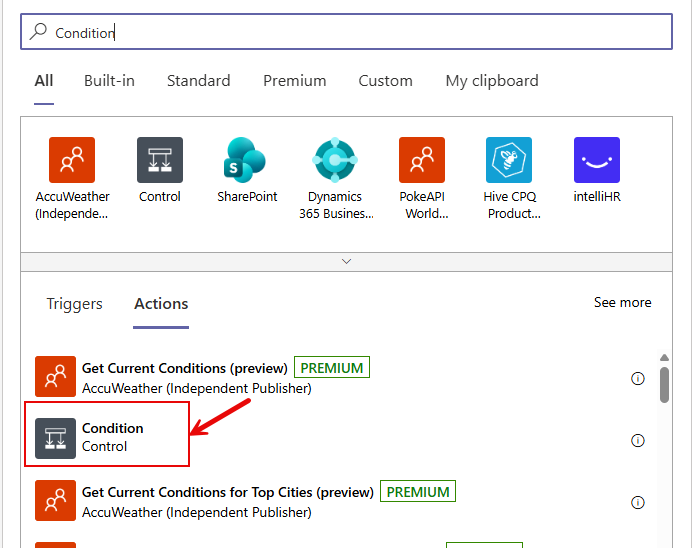Select the Condition Control action
692x548 pixels.
[x=112, y=437]
